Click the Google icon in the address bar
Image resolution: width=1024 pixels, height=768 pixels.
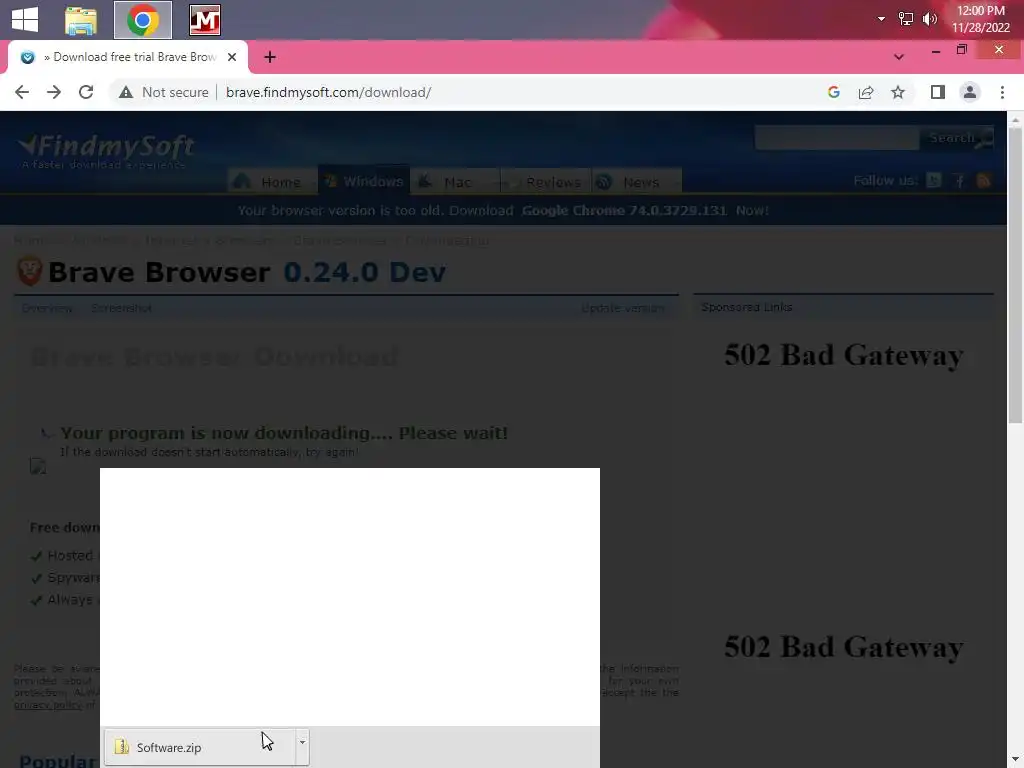(x=833, y=92)
